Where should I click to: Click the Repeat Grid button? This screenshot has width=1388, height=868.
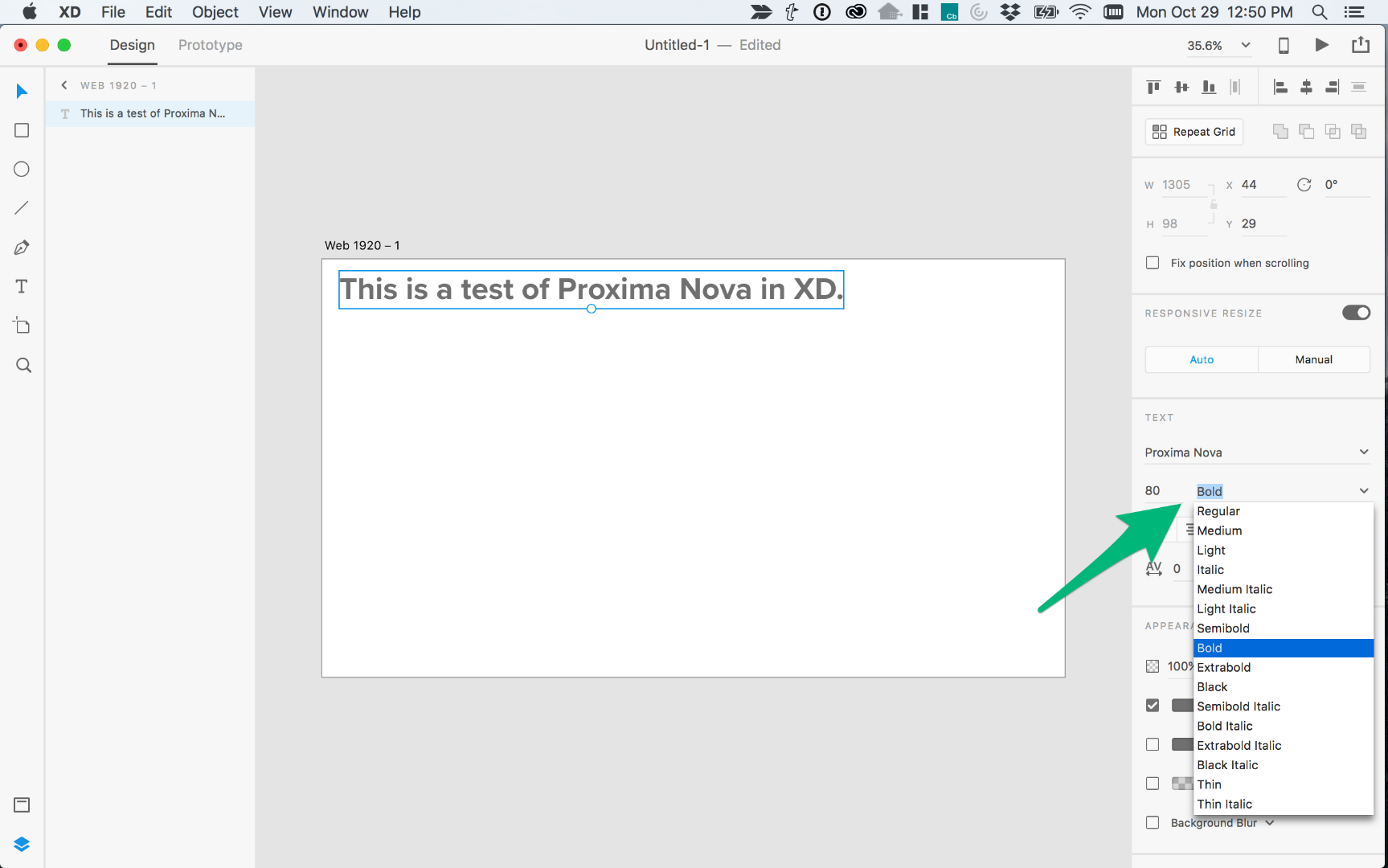[x=1194, y=132]
